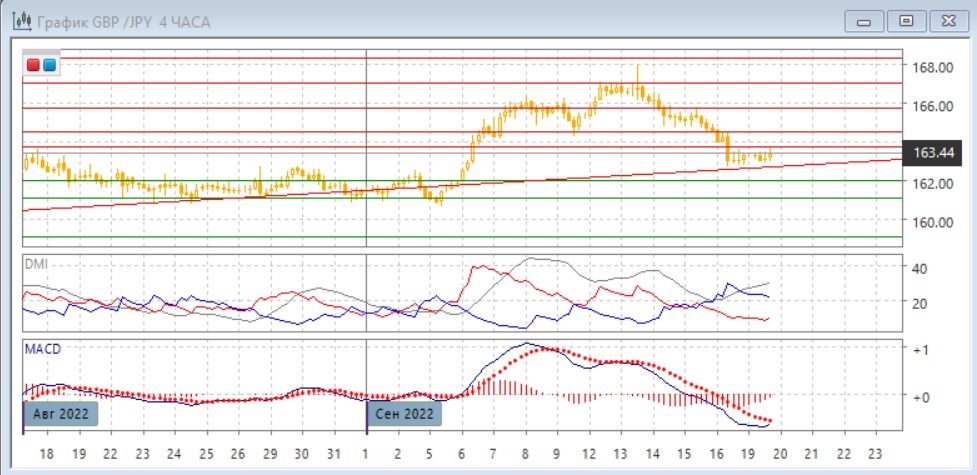Click the red square chart button
The width and height of the screenshot is (977, 475).
click(x=34, y=65)
